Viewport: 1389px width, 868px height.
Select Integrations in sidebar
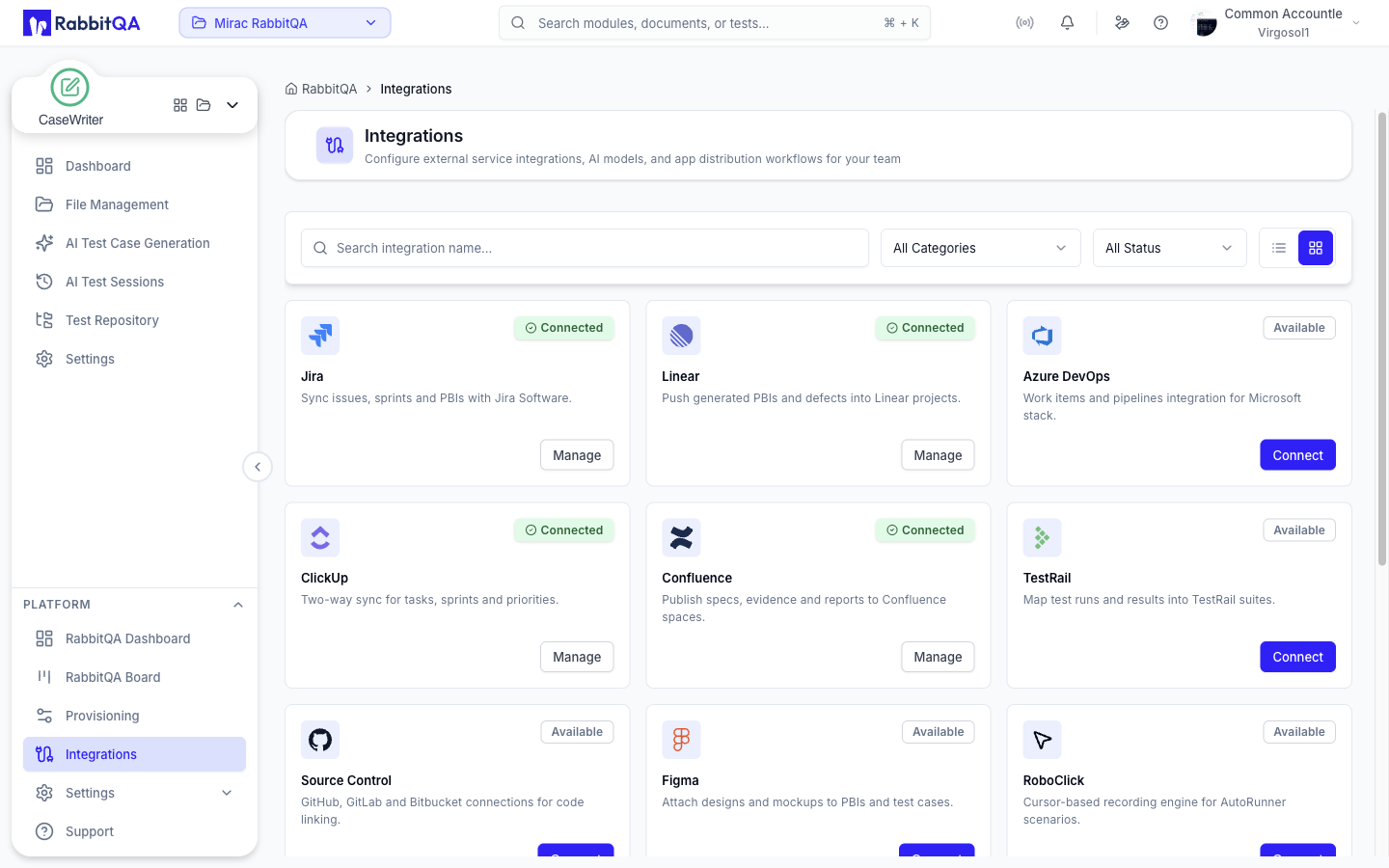tap(134, 754)
